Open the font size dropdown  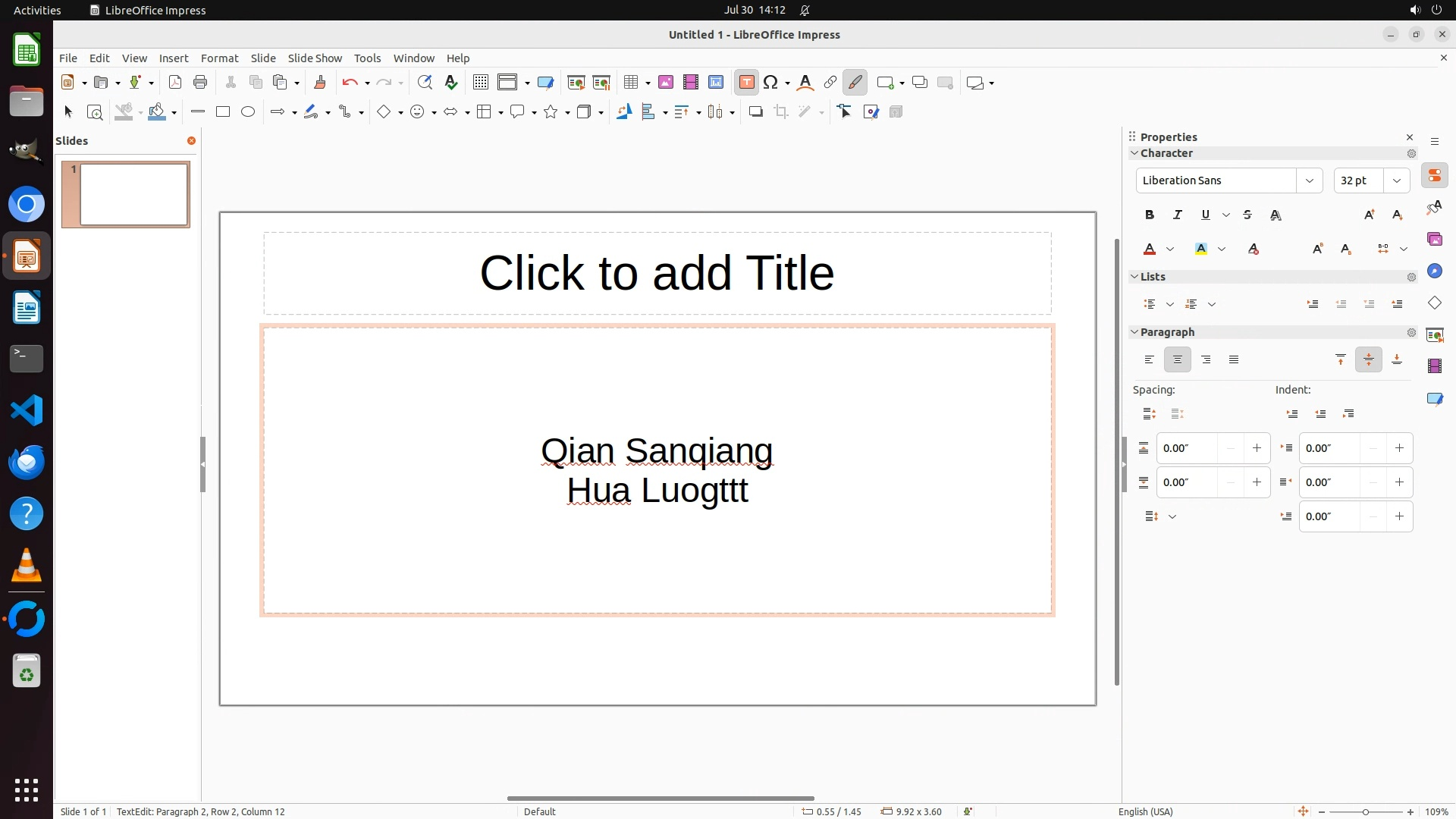click(x=1396, y=180)
